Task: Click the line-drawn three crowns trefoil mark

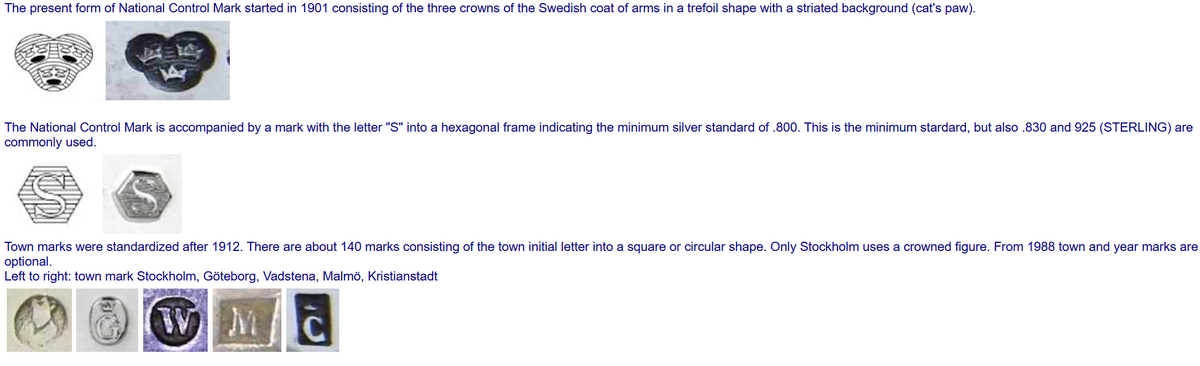Action: pos(55,61)
